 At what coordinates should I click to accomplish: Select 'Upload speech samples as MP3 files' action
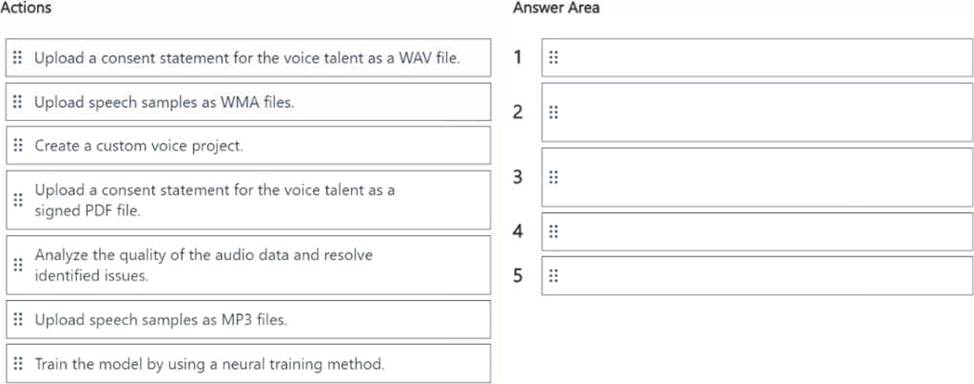coord(248,319)
